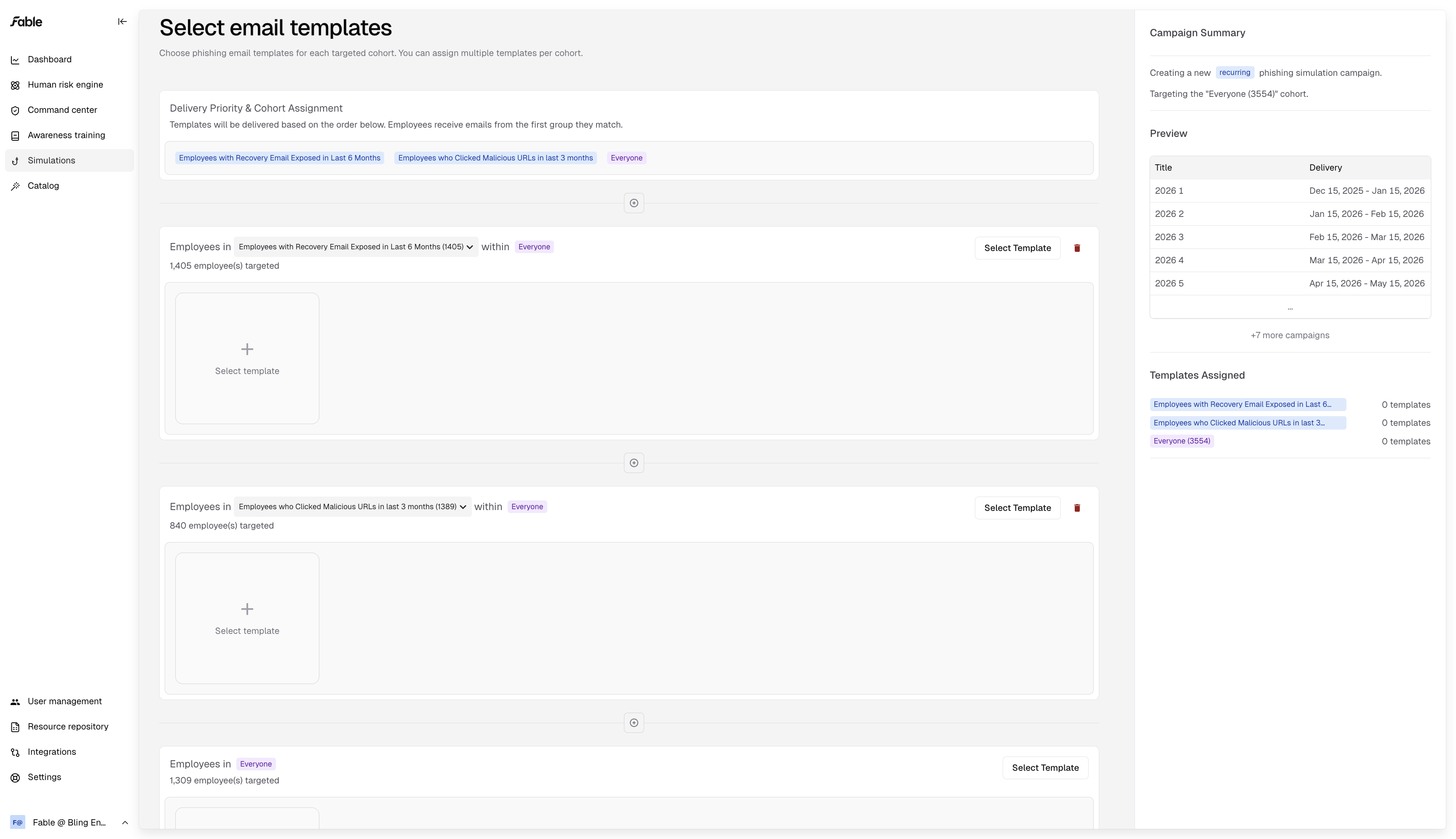1456x839 pixels.
Task: Click Select Template for Clicked Malicious URLs group
Action: (1017, 508)
